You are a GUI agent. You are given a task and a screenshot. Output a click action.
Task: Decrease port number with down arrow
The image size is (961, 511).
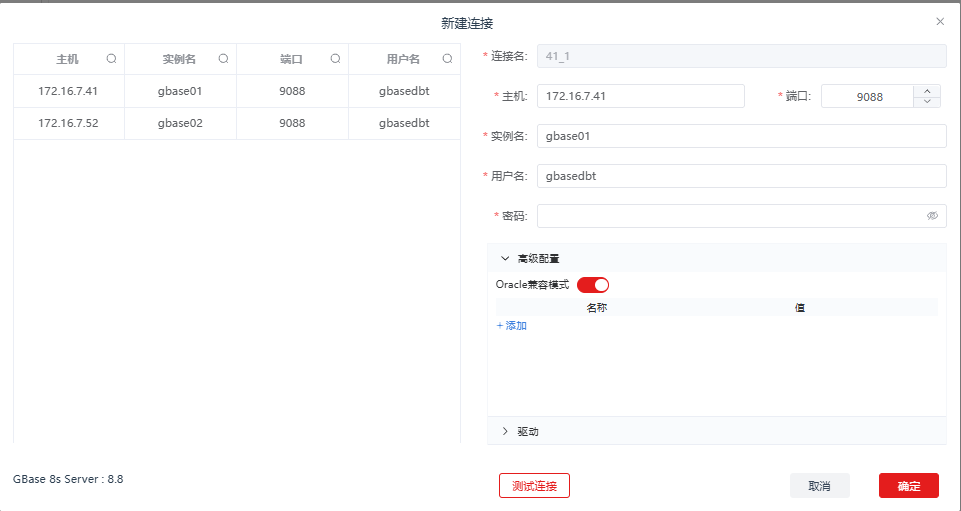[x=927, y=101]
